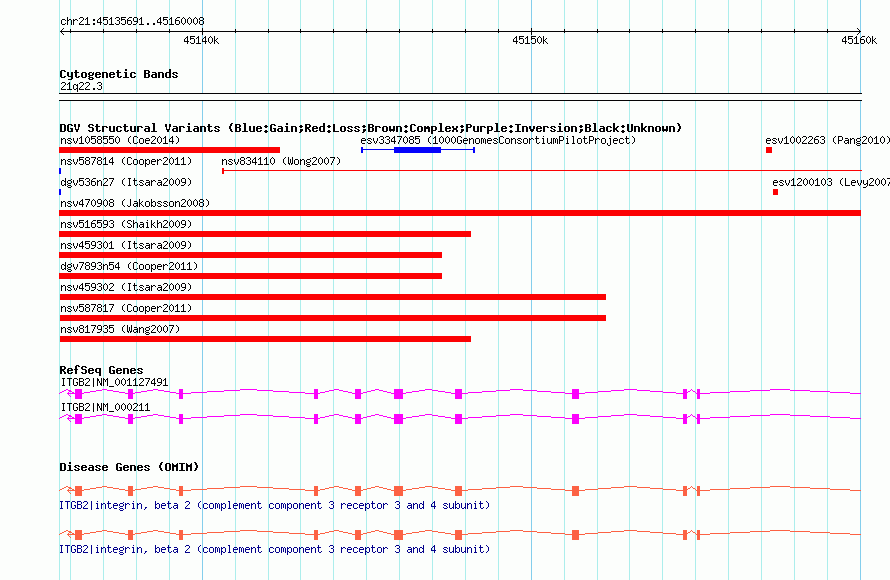This screenshot has width=890, height=580.
Task: Open the nsv470908 (Jakobsson2008) variant label
Action: pos(135,203)
